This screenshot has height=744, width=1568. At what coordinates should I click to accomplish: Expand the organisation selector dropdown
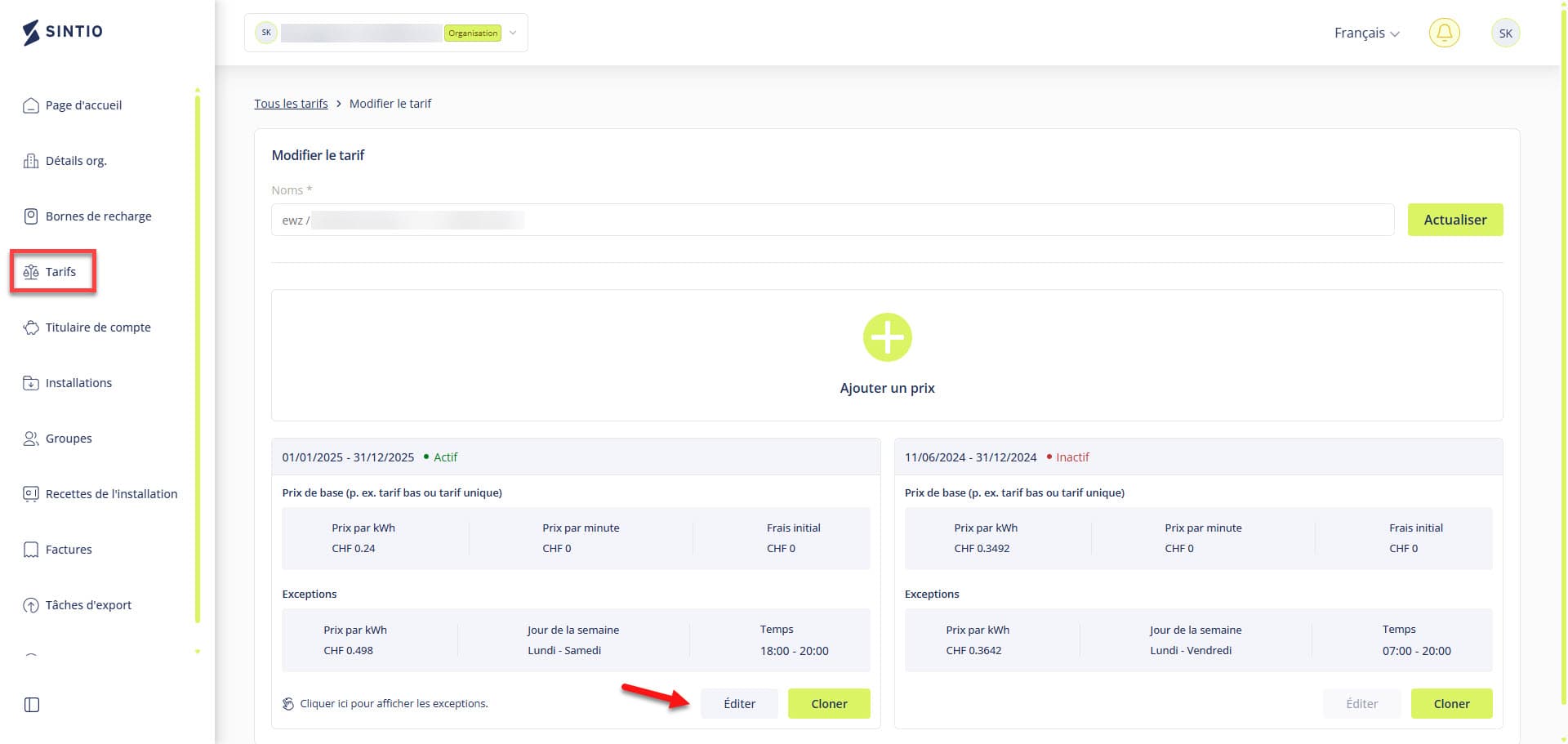(513, 33)
